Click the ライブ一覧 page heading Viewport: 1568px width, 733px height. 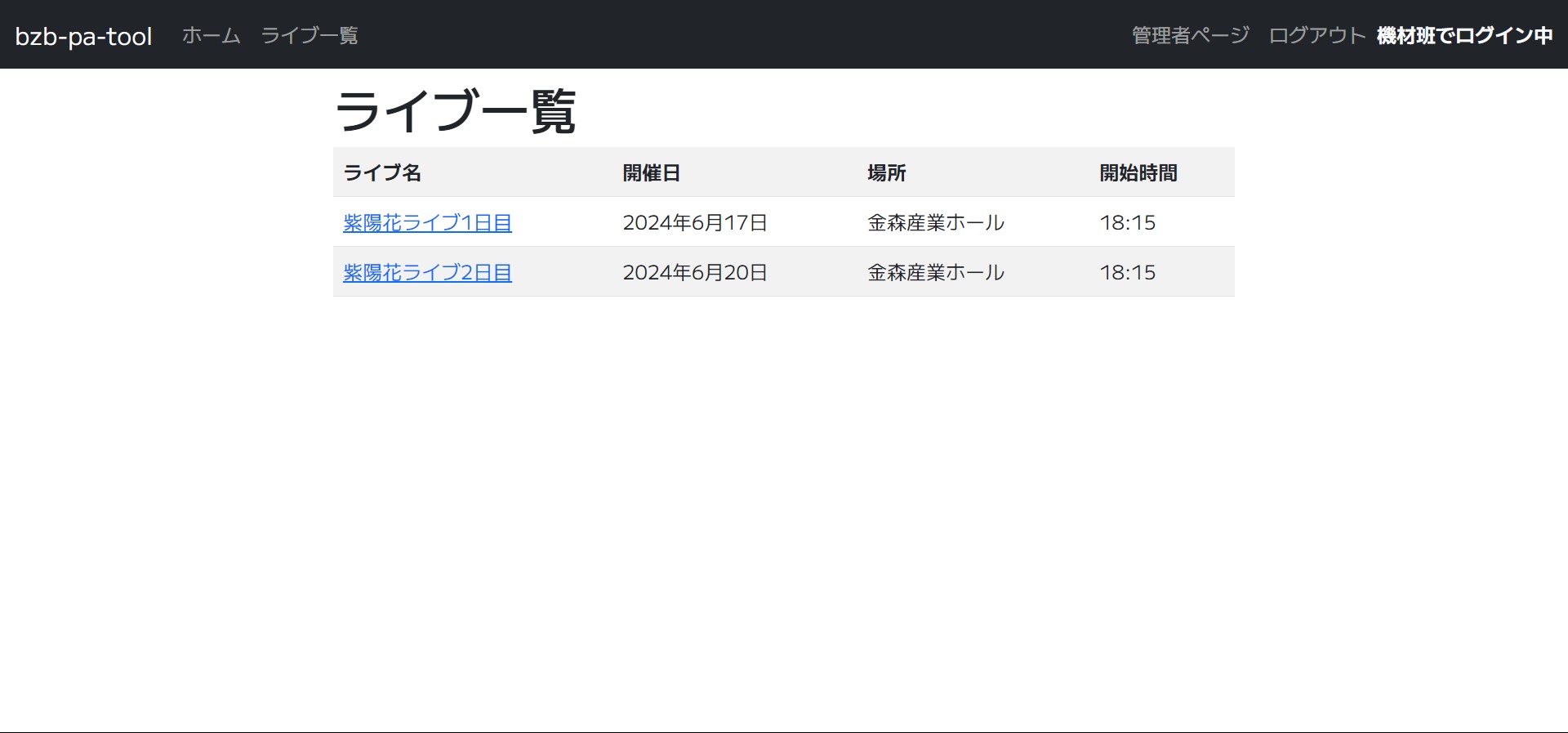[456, 110]
